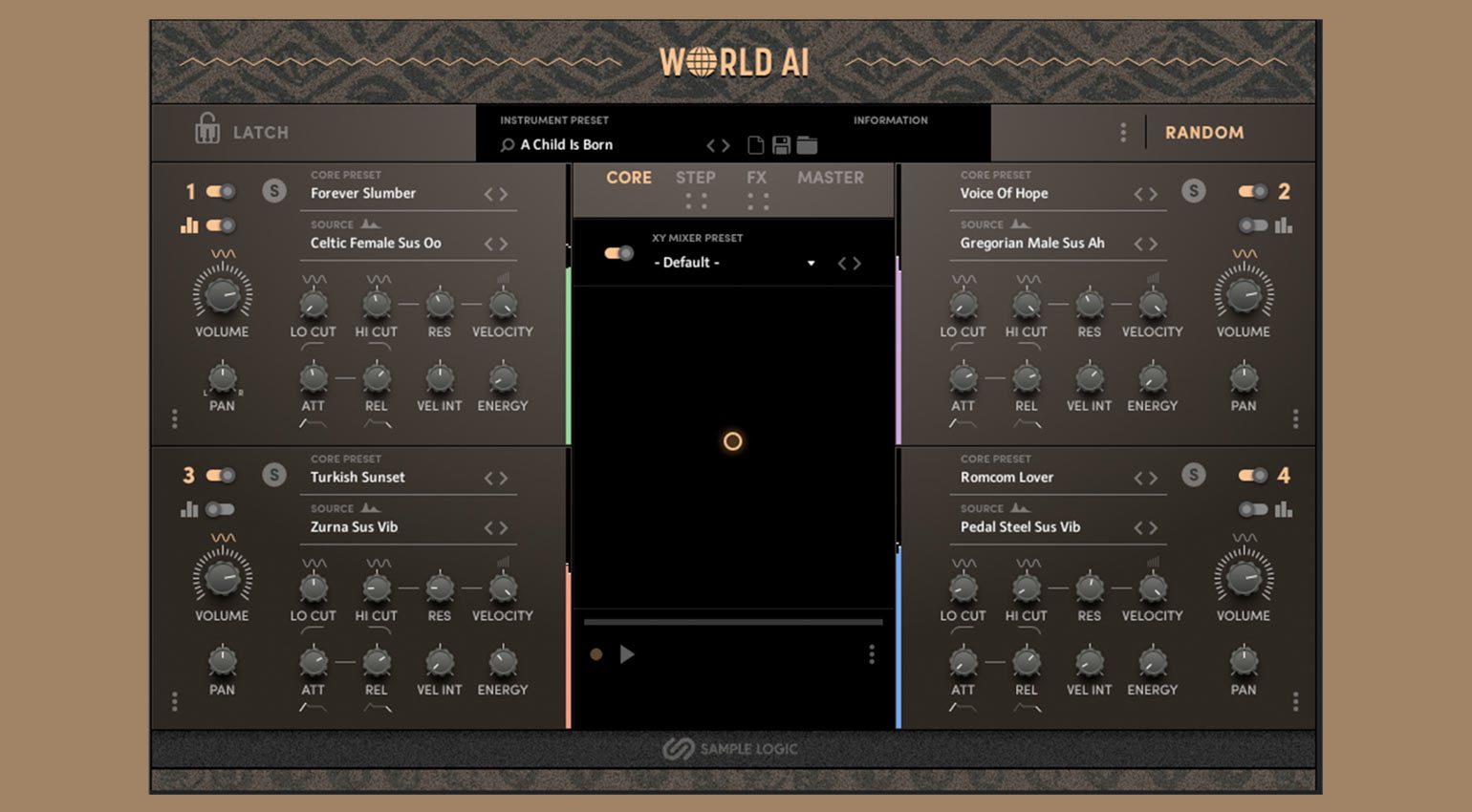
Task: Switch to the FX tab
Action: [757, 178]
